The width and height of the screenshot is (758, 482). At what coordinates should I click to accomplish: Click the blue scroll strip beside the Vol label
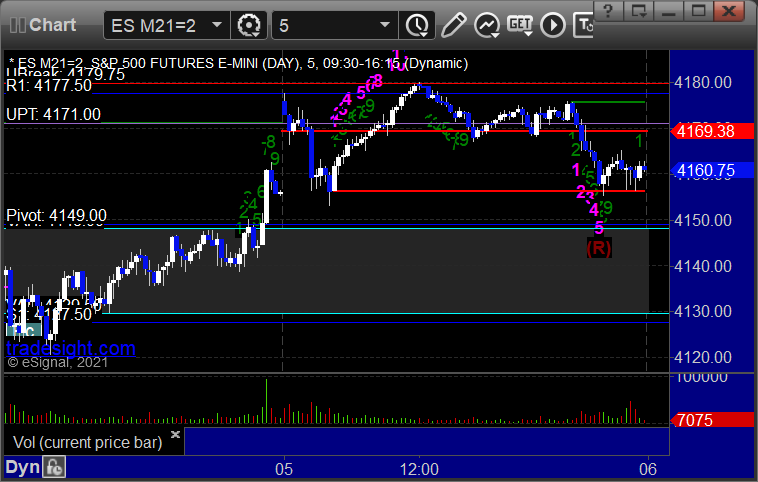[426, 441]
